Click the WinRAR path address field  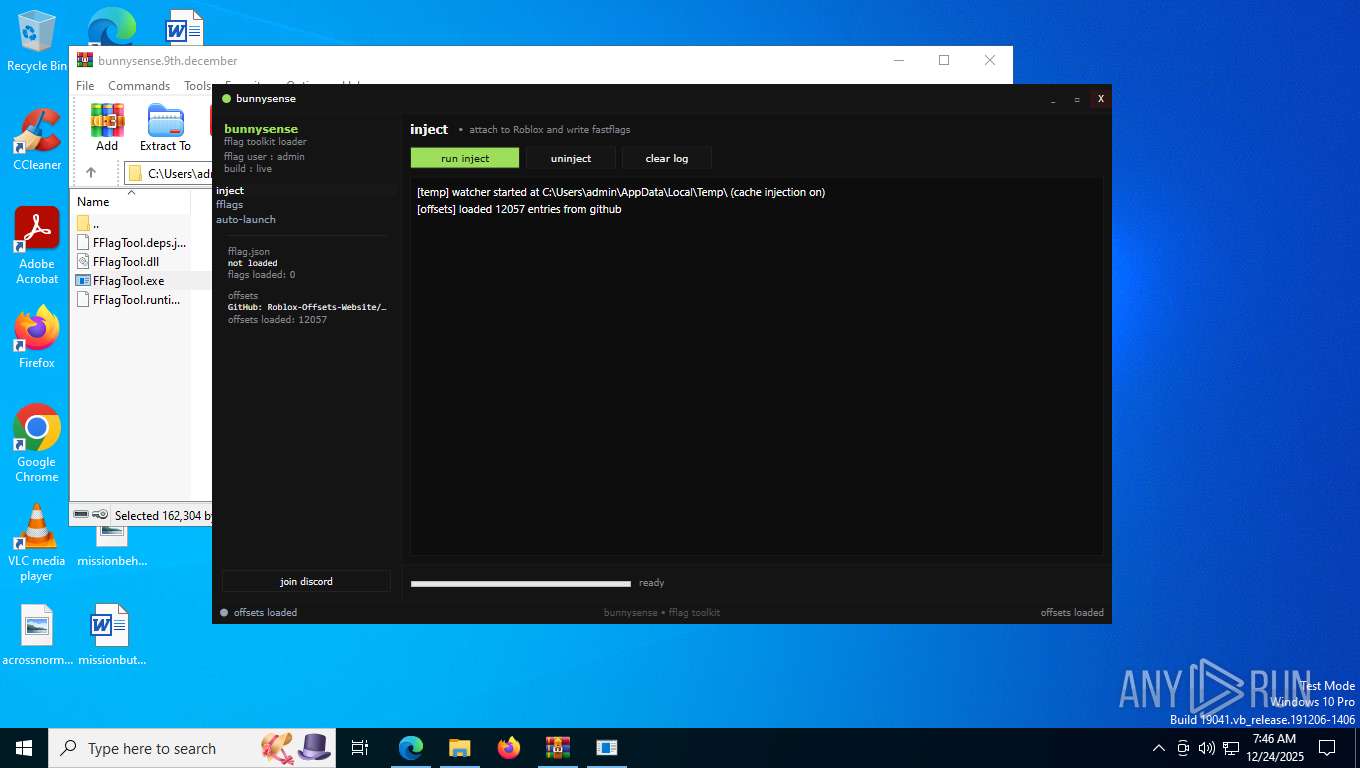click(x=168, y=173)
